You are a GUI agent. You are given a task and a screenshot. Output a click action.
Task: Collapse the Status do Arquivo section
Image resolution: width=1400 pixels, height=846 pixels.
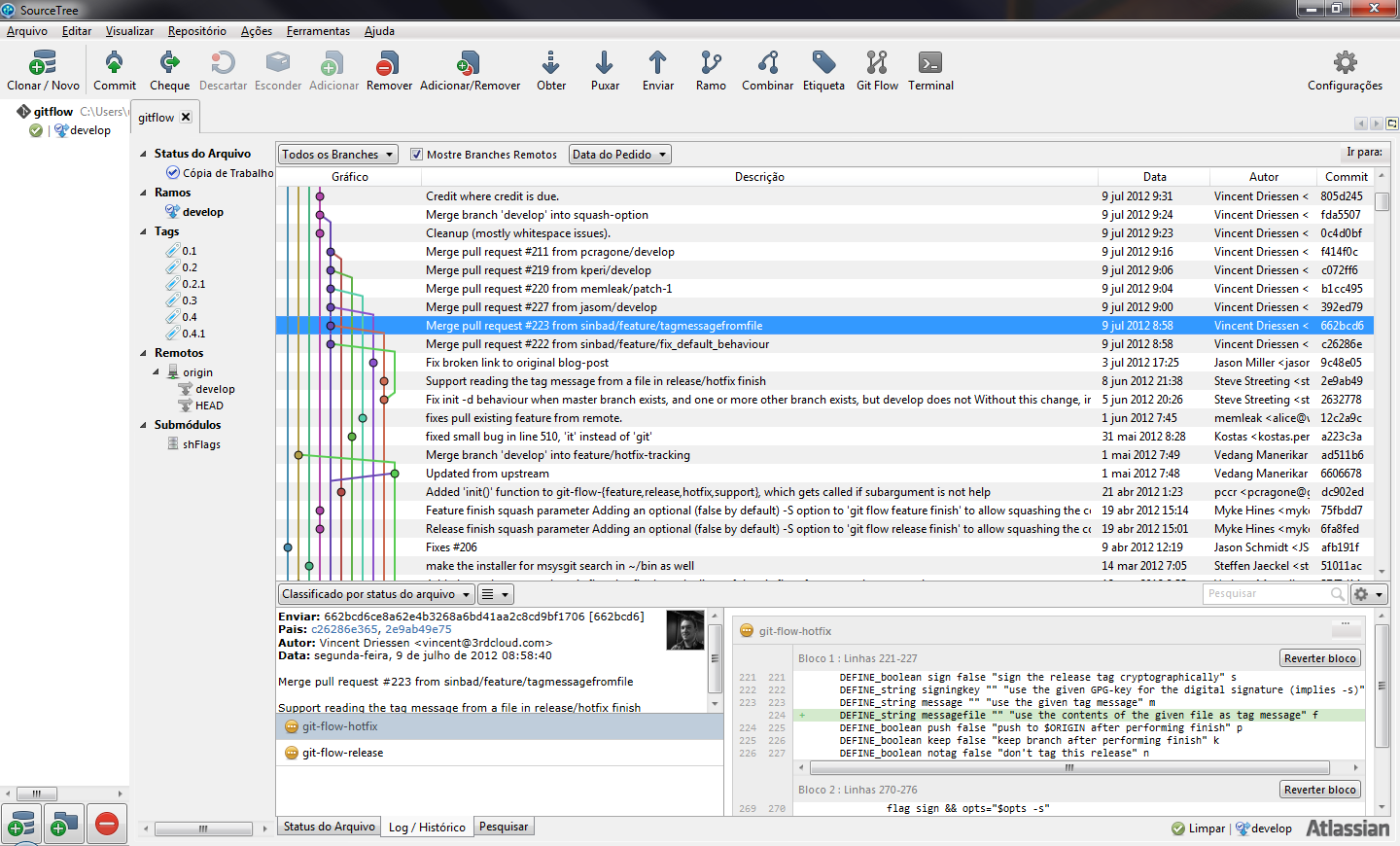[143, 154]
